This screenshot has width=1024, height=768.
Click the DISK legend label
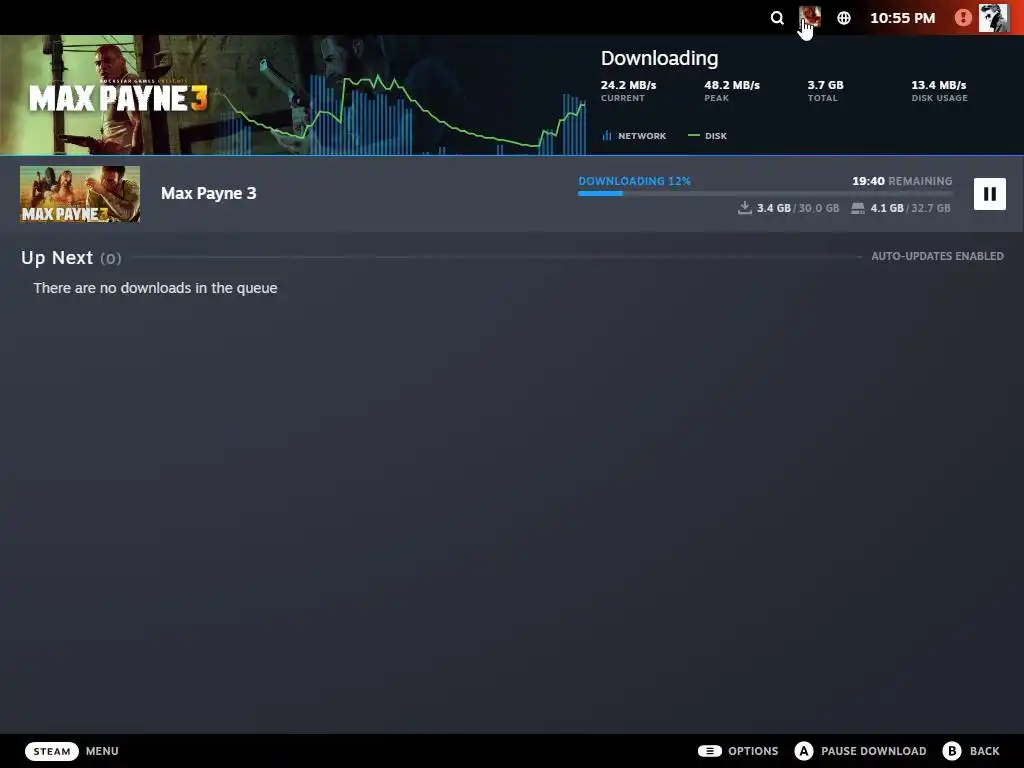tap(716, 136)
